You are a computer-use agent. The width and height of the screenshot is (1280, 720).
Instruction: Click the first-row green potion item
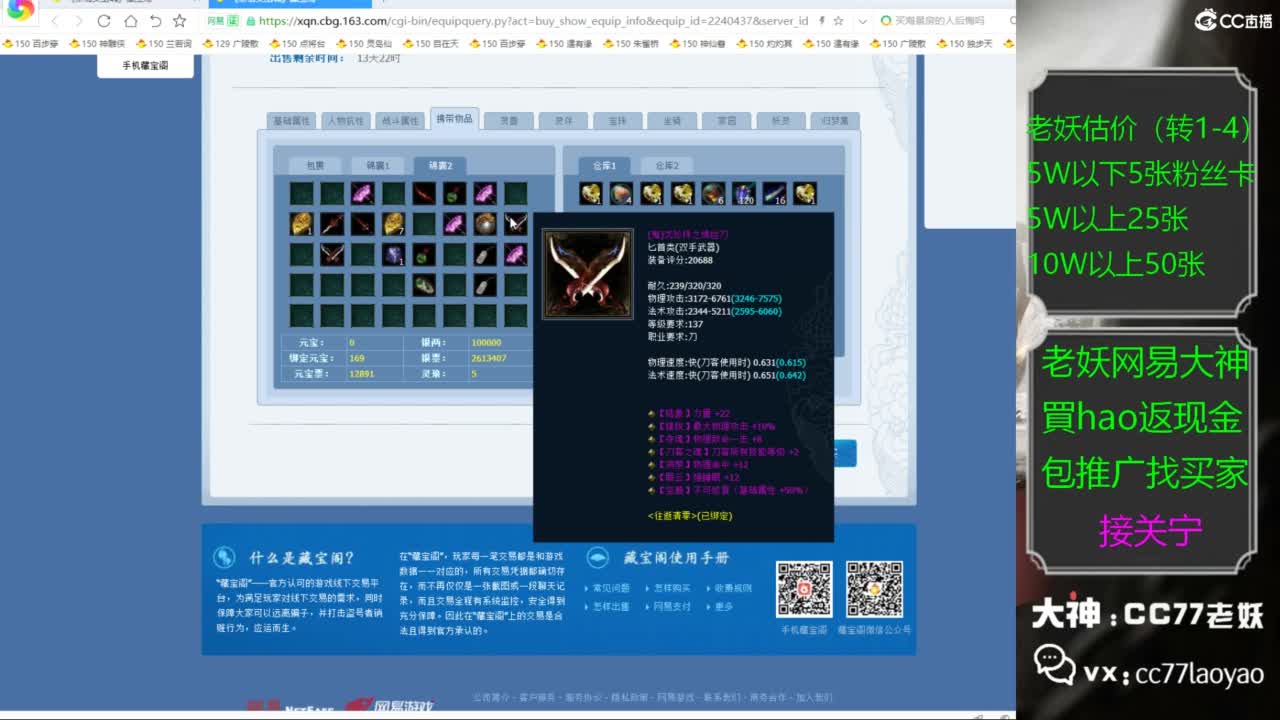click(x=455, y=194)
